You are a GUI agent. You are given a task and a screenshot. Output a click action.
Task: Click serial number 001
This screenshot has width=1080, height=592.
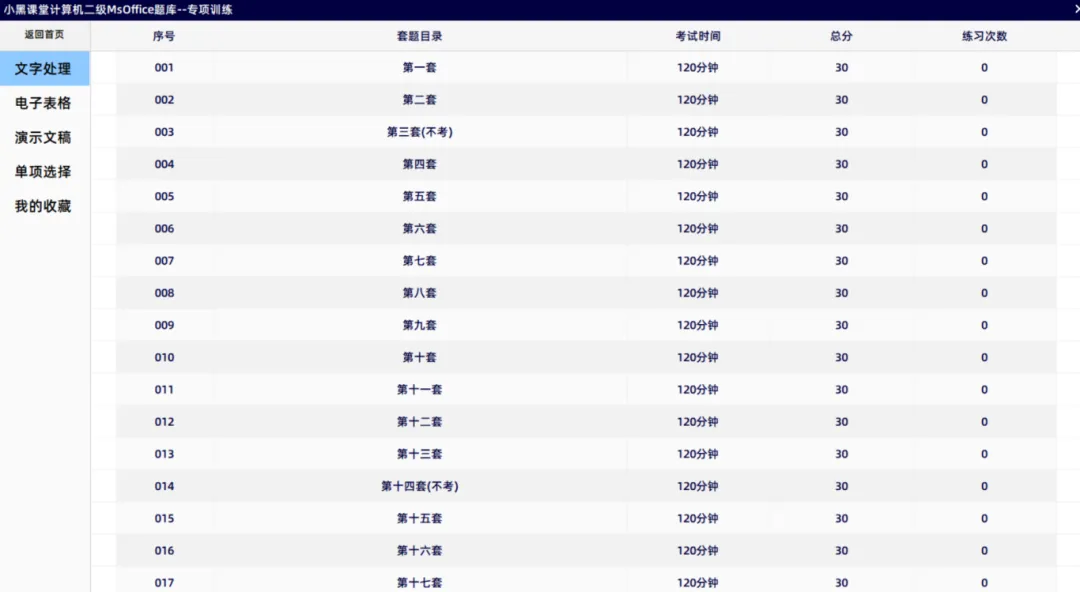pyautogui.click(x=164, y=68)
